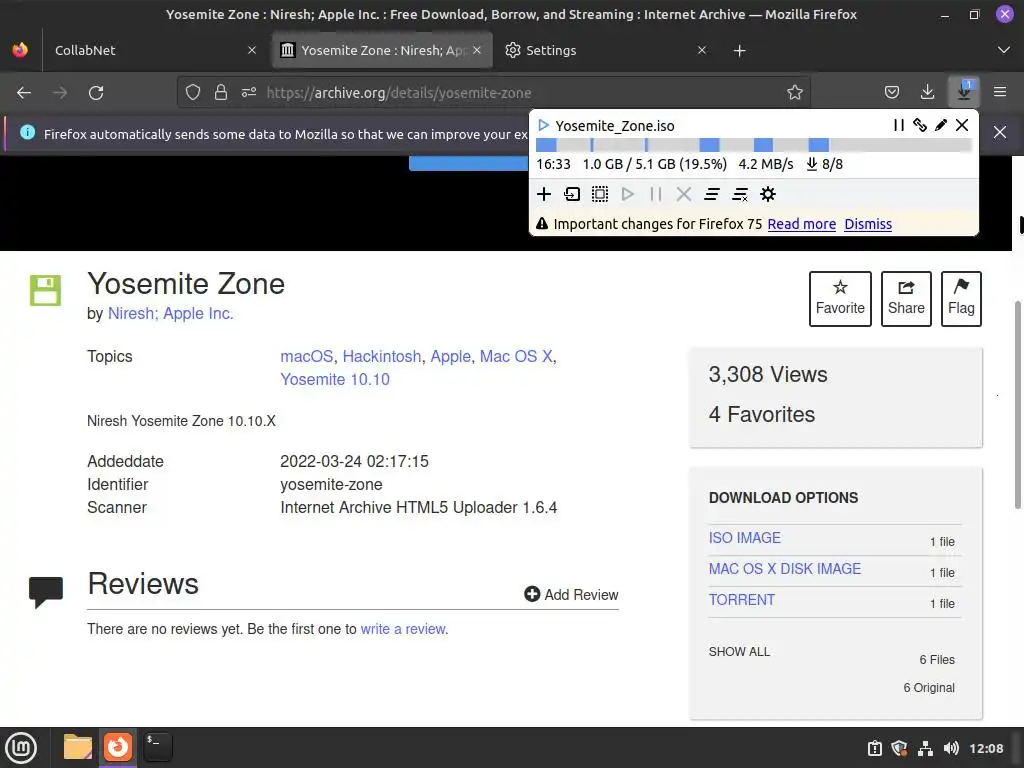Click the select-all dotted square icon
This screenshot has height=768, width=1024.
(600, 194)
